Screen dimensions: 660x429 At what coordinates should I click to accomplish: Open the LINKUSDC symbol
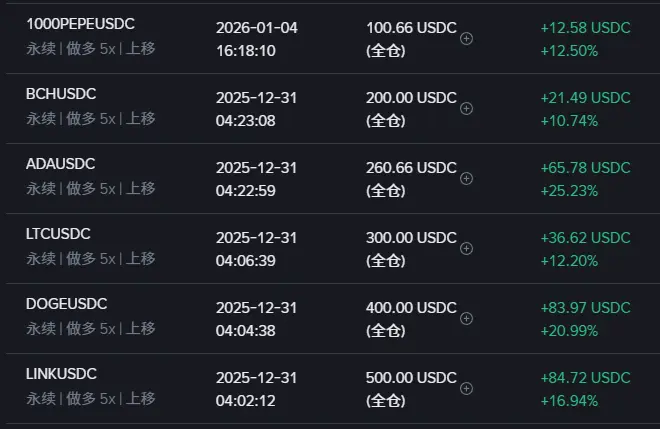(x=61, y=373)
